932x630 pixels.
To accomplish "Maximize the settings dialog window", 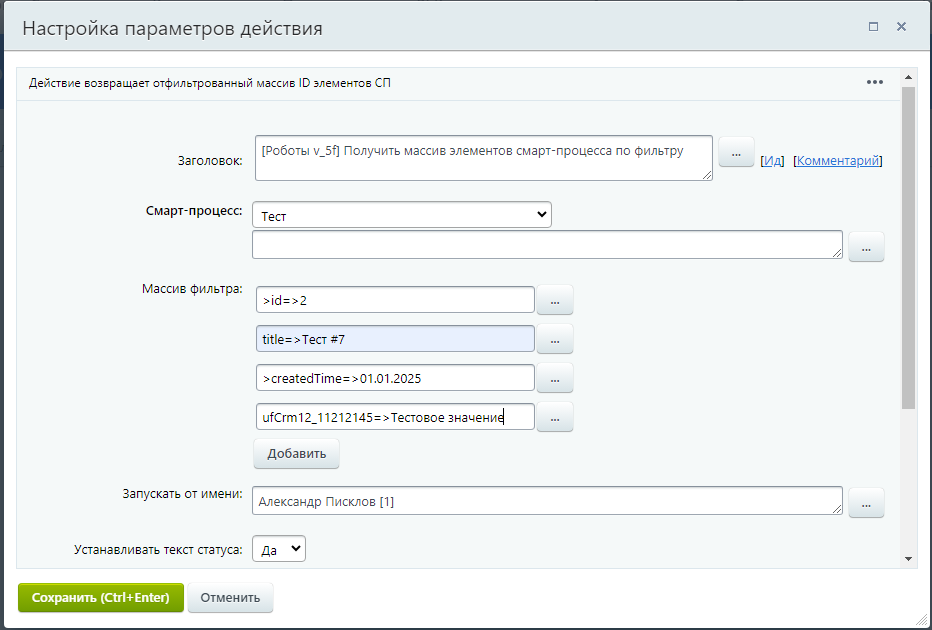I will pos(873,27).
